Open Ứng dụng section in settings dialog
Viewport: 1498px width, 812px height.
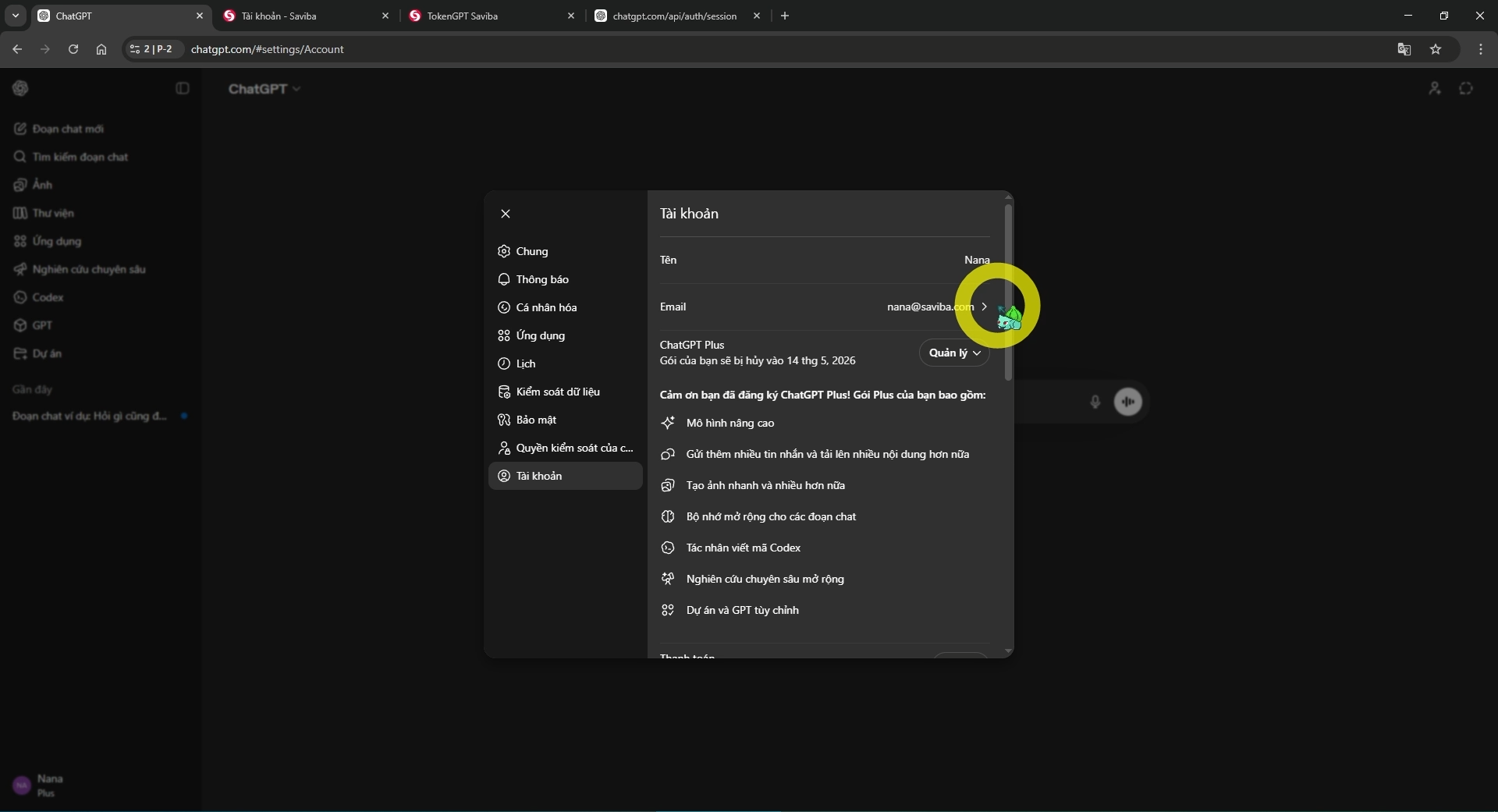pyautogui.click(x=566, y=335)
